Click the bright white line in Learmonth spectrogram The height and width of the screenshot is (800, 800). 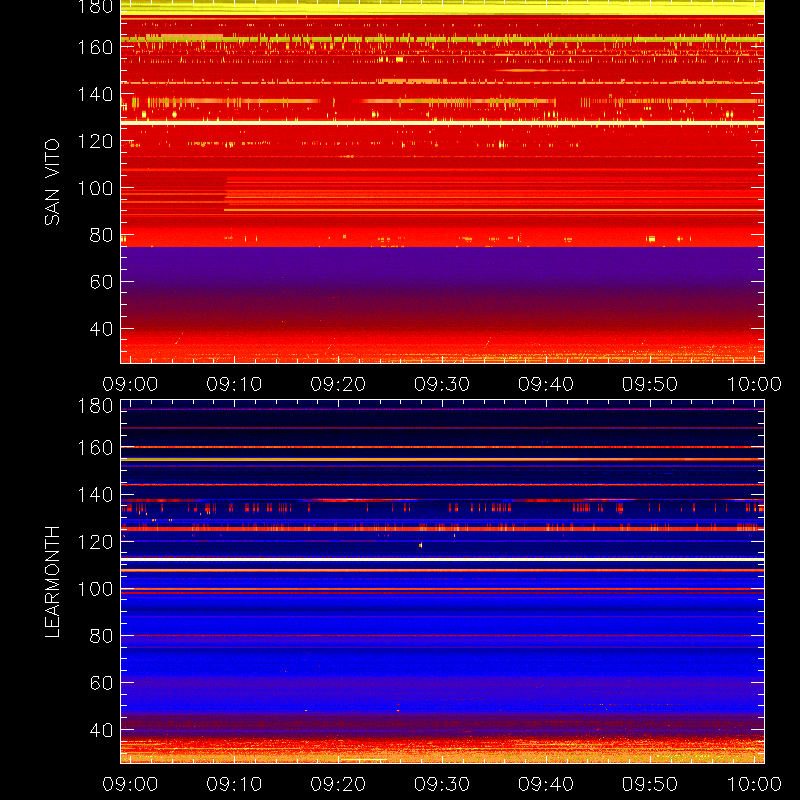click(442, 560)
